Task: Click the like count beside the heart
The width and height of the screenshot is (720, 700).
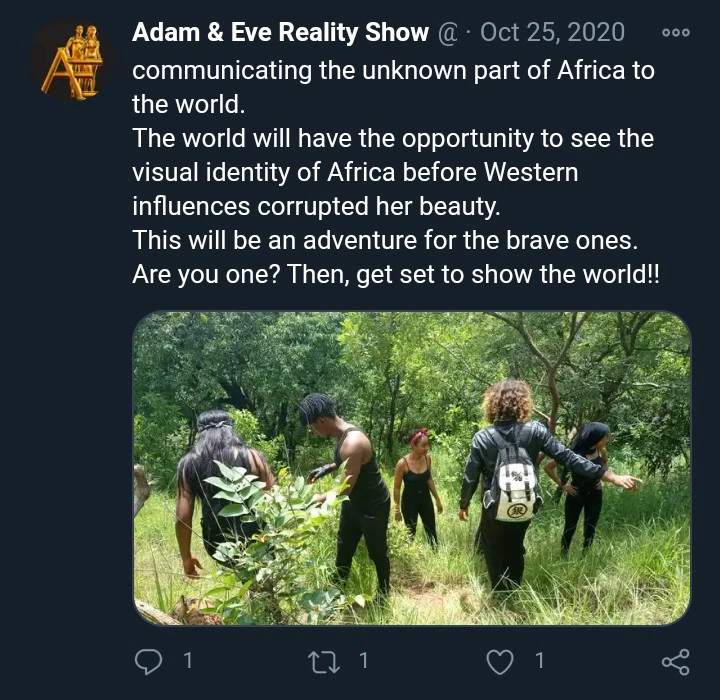Action: click(x=539, y=661)
